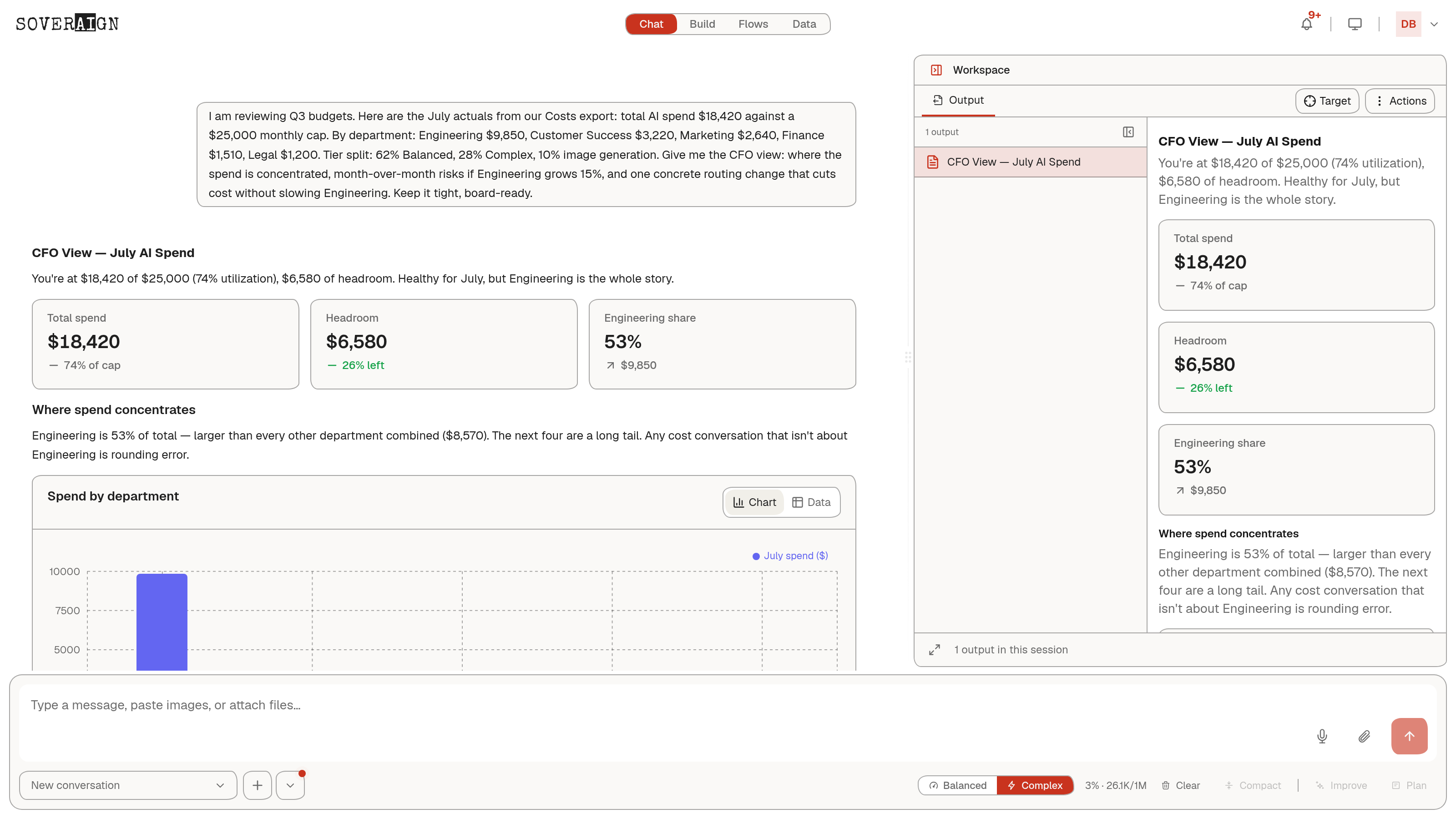Select the Balanced model mode
This screenshot has width=1456, height=819.
pos(957,785)
